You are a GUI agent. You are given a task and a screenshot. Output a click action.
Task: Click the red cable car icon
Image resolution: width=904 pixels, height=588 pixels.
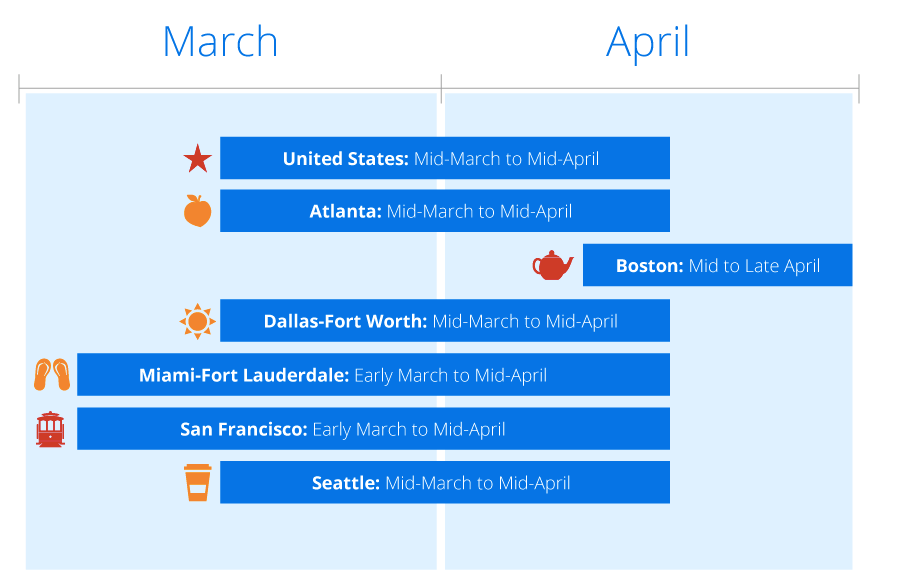tap(50, 429)
